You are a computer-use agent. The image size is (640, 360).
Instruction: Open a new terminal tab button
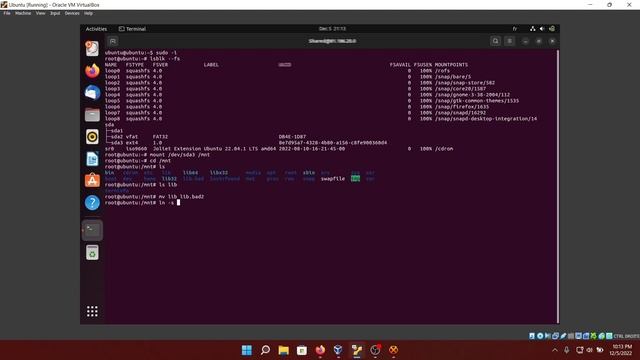pos(113,41)
